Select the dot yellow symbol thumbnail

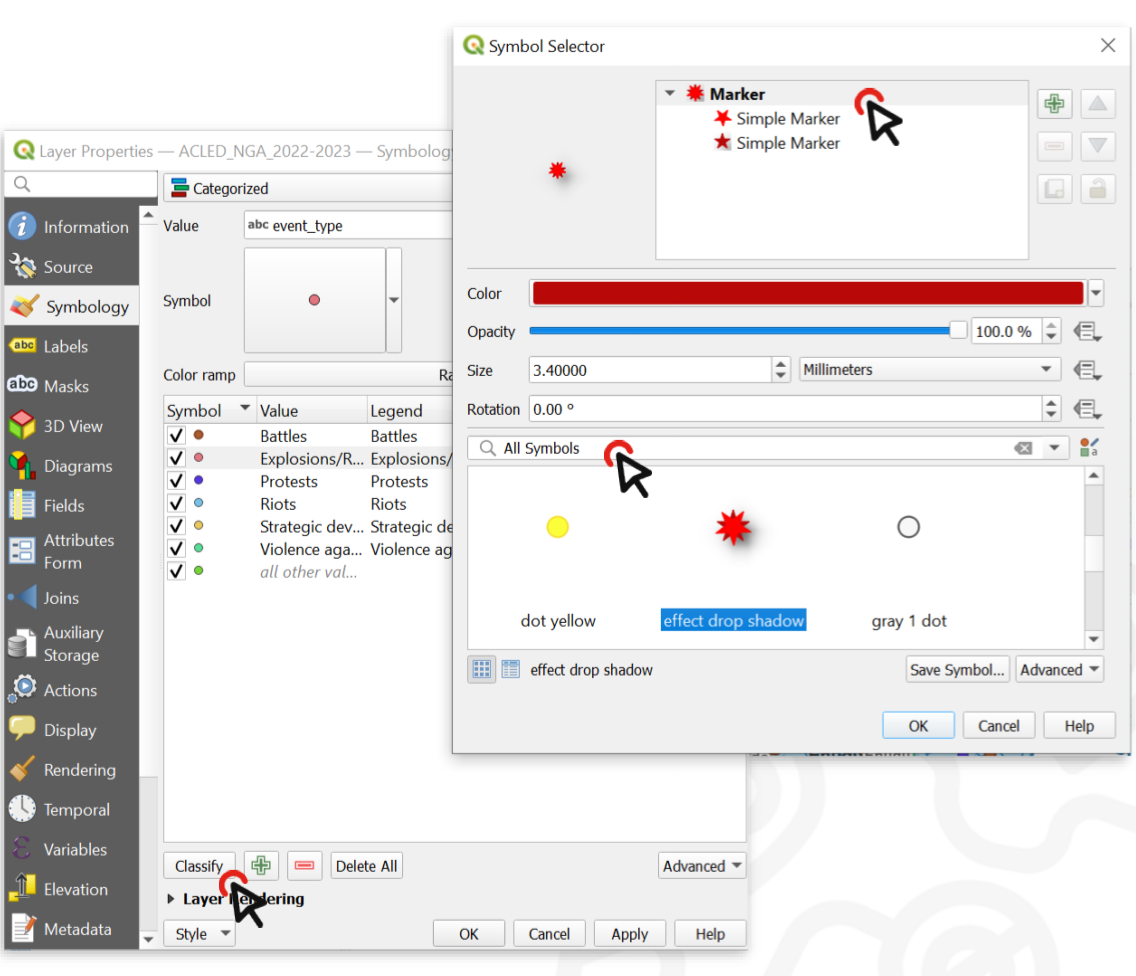[557, 527]
